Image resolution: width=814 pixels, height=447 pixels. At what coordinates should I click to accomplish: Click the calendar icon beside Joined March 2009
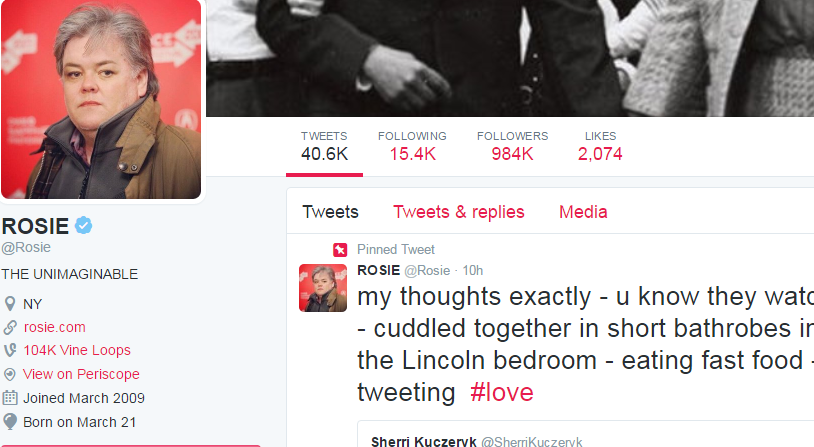click(10, 398)
